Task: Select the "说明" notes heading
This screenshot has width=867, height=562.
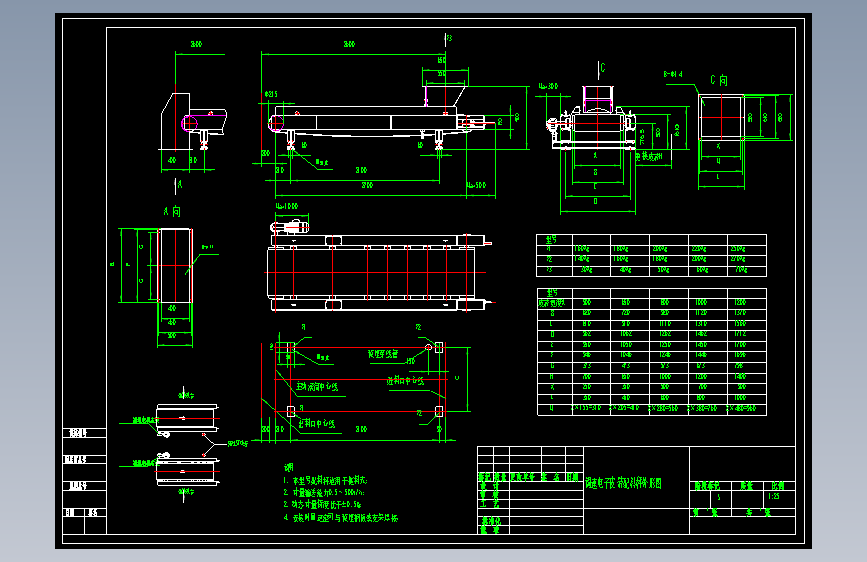Action: (x=288, y=467)
